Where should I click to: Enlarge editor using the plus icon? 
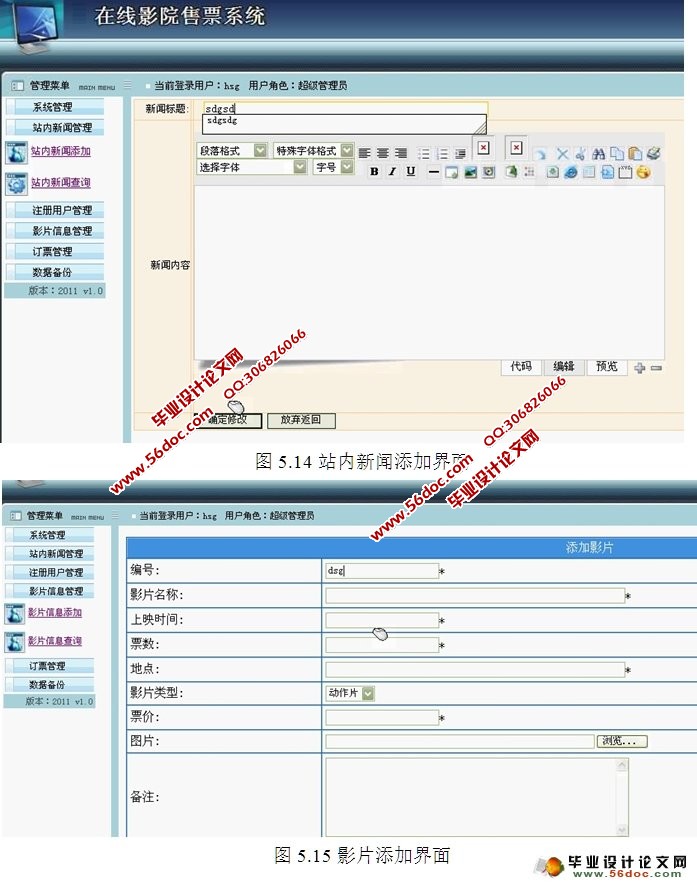click(640, 368)
